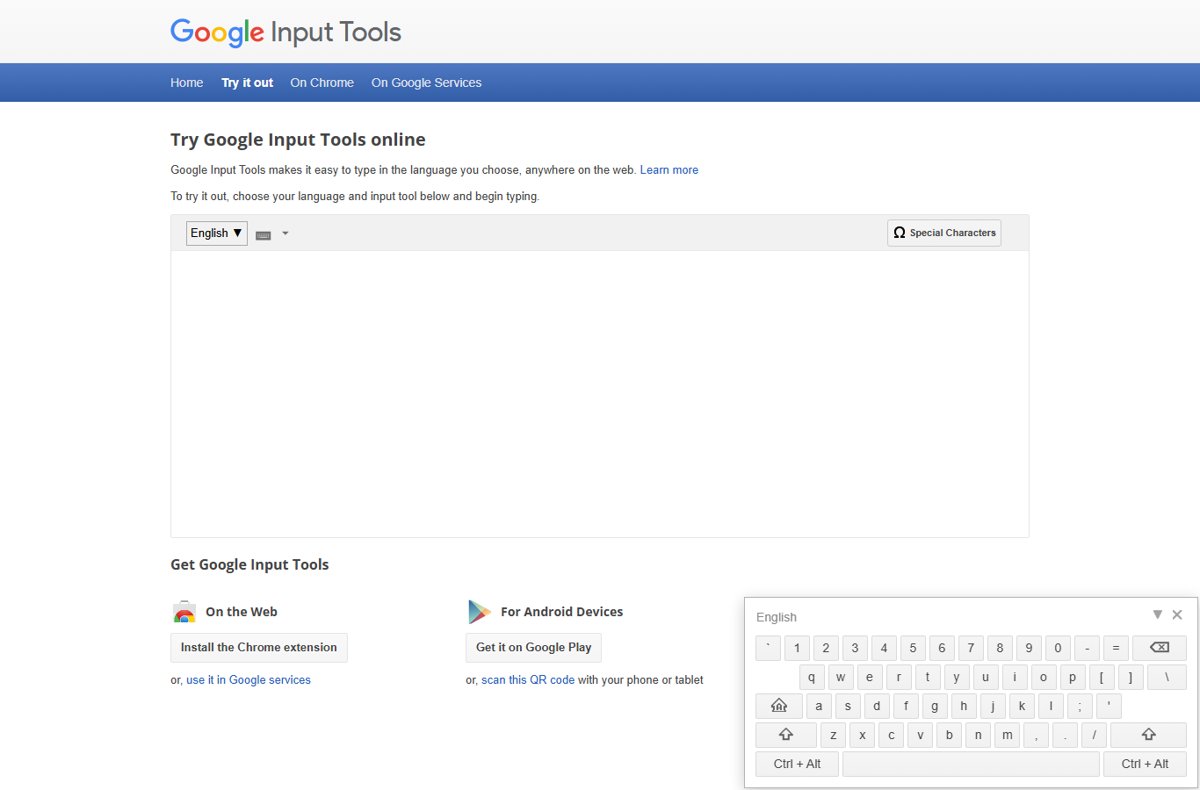1200x790 pixels.
Task: Click the 'On the Web' label
Action: 241,612
